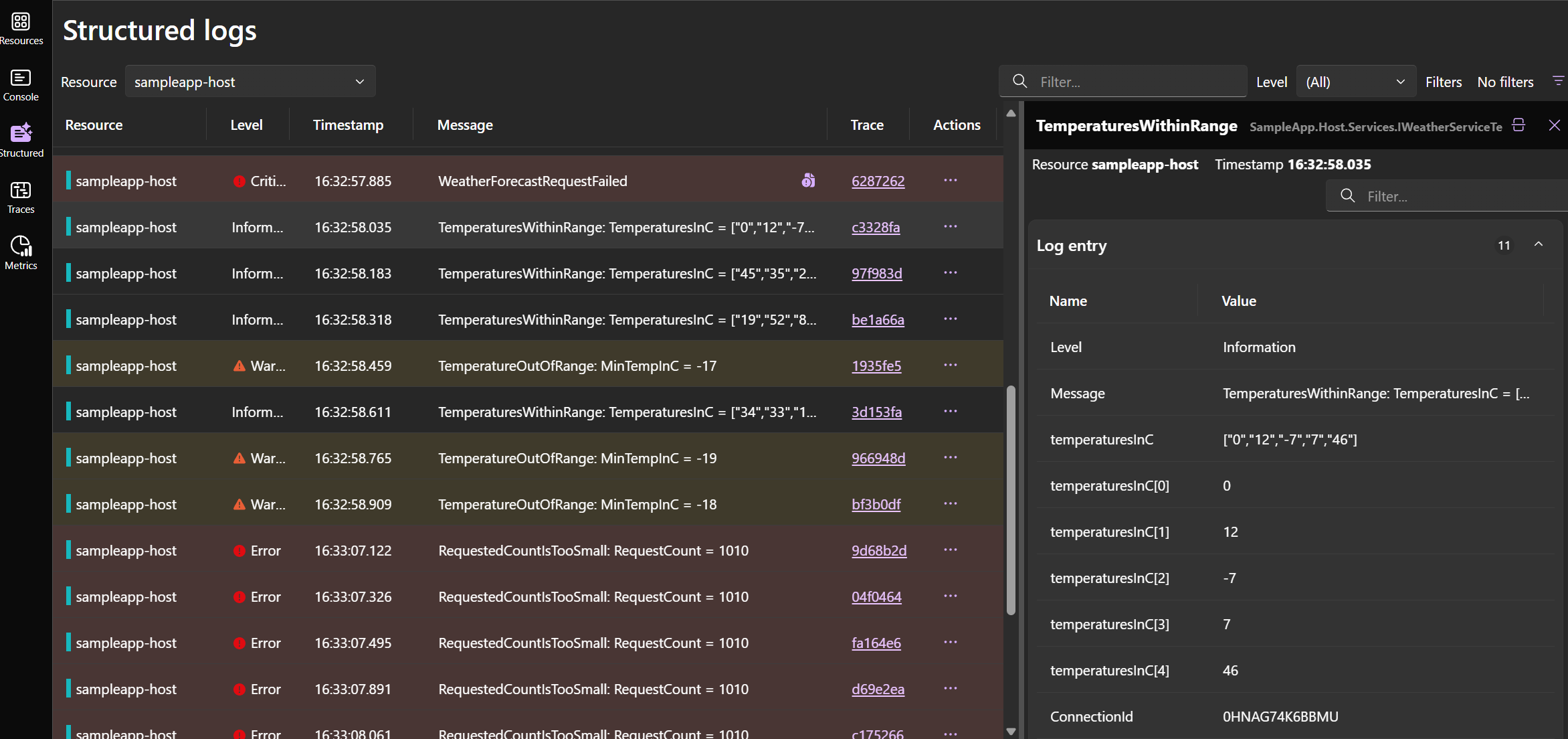Click the Name column header in Log entry
The image size is (1568, 739).
[x=1068, y=301]
